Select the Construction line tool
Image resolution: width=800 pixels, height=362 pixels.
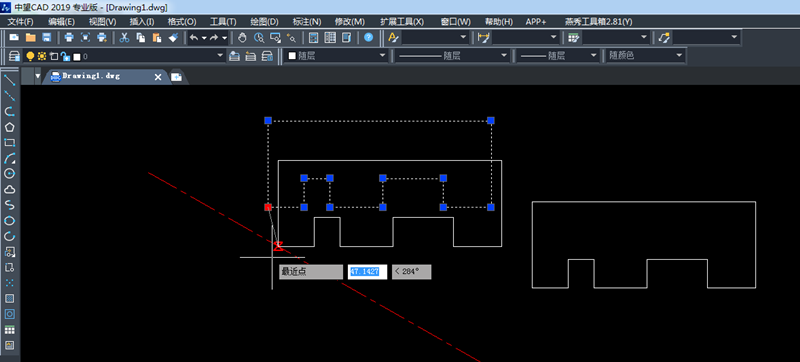(9, 95)
